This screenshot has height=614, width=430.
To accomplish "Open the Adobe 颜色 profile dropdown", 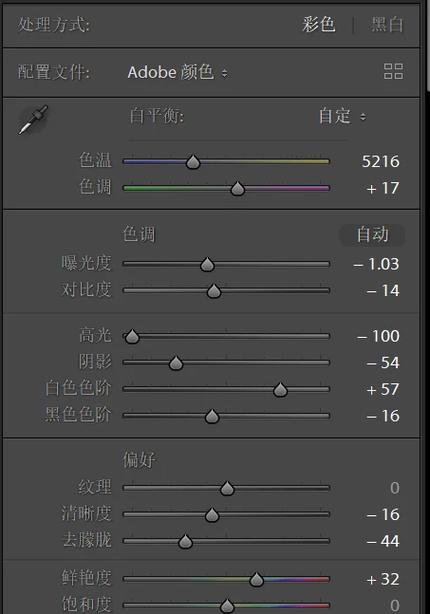I will click(177, 72).
